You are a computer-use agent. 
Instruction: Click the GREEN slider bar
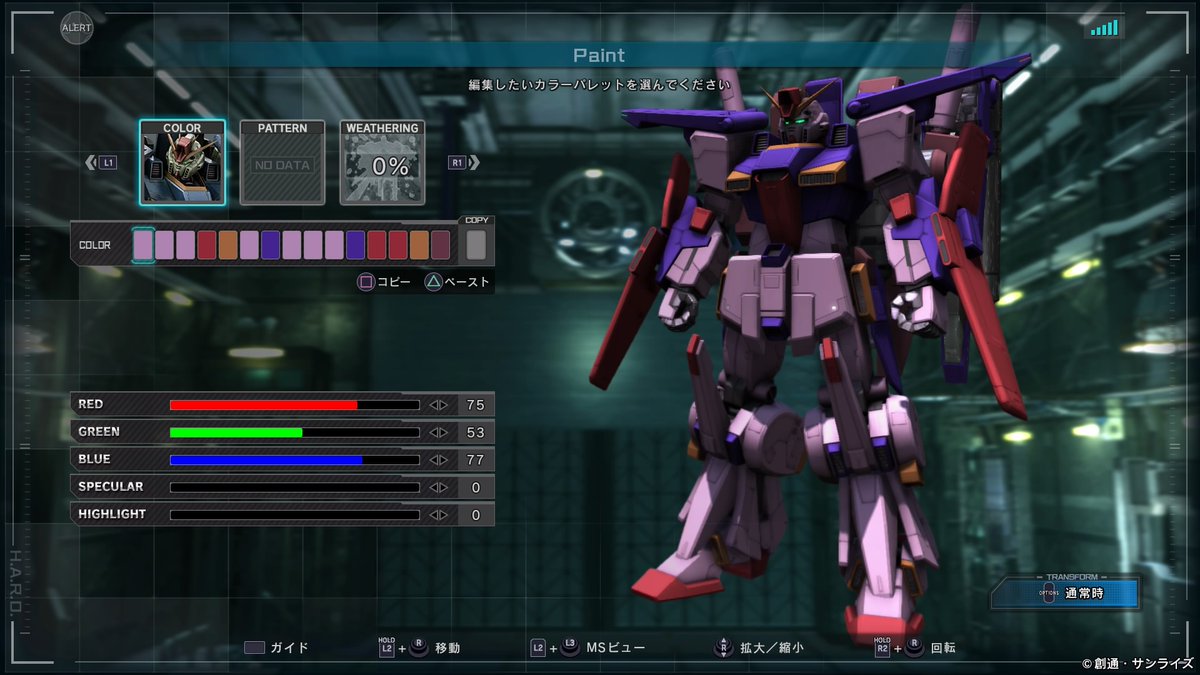click(295, 432)
